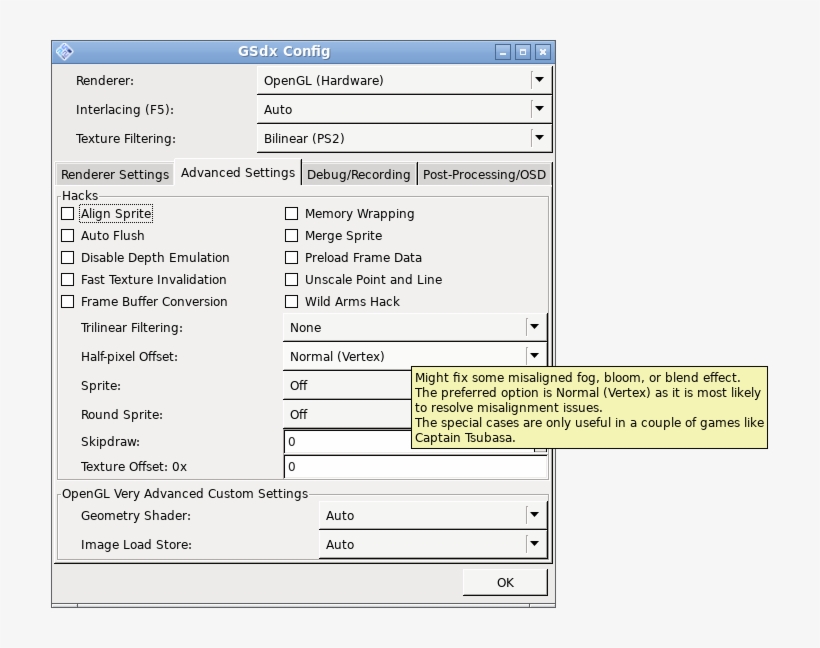Enable Wild Arms Hack checkbox
Image resolution: width=820 pixels, height=648 pixels.
point(292,302)
